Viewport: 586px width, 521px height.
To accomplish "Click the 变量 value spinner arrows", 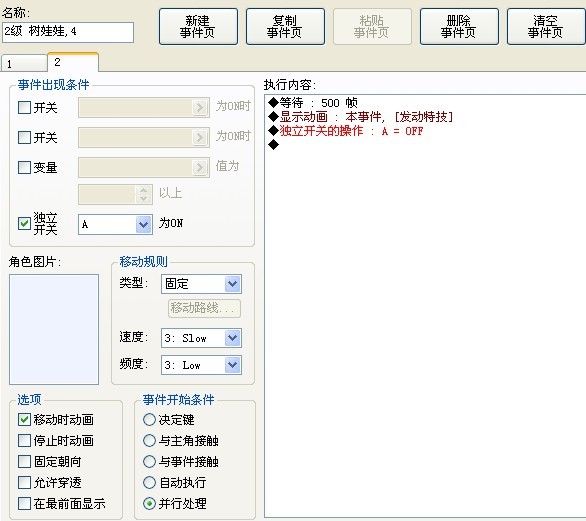I will 144,194.
